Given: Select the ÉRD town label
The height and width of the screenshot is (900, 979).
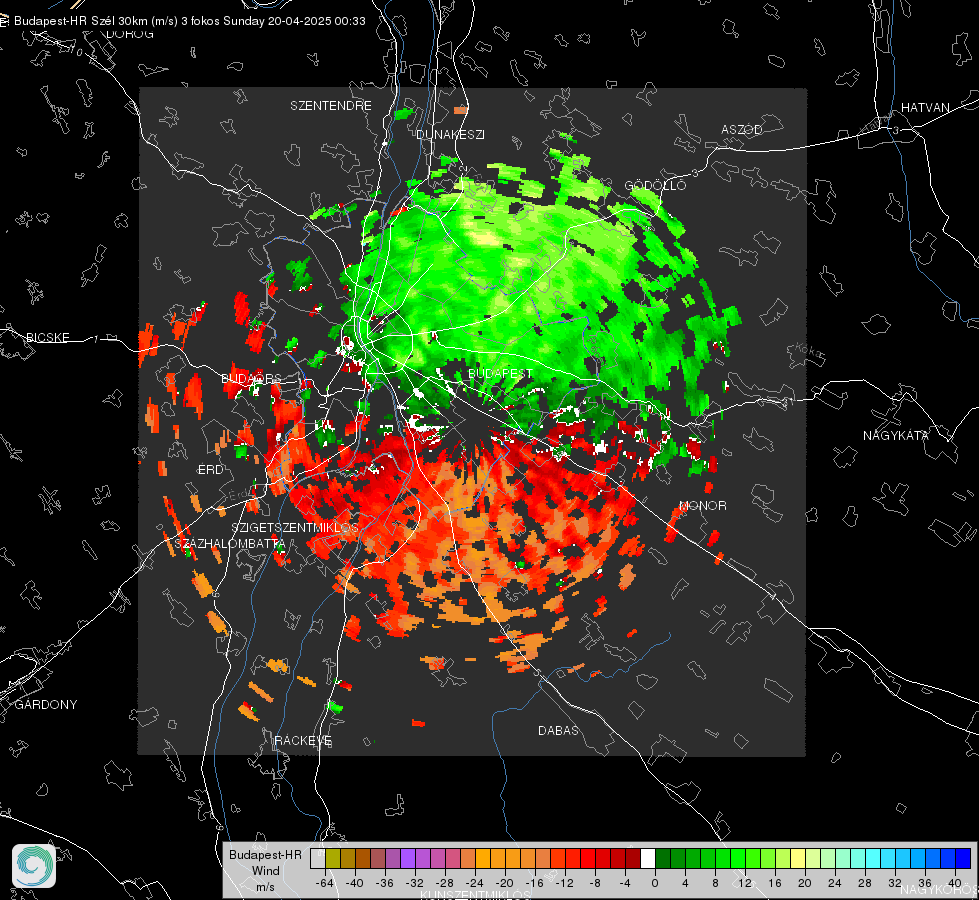Looking at the screenshot, I should click(x=210, y=470).
